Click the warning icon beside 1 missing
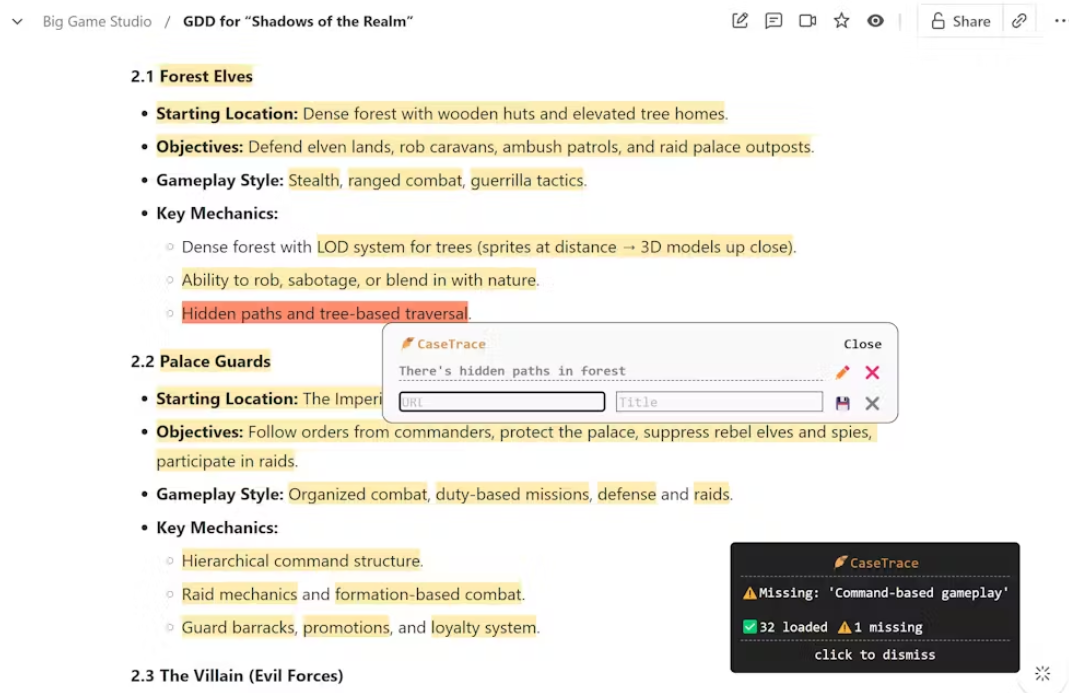The image size is (1069, 693). click(x=845, y=627)
